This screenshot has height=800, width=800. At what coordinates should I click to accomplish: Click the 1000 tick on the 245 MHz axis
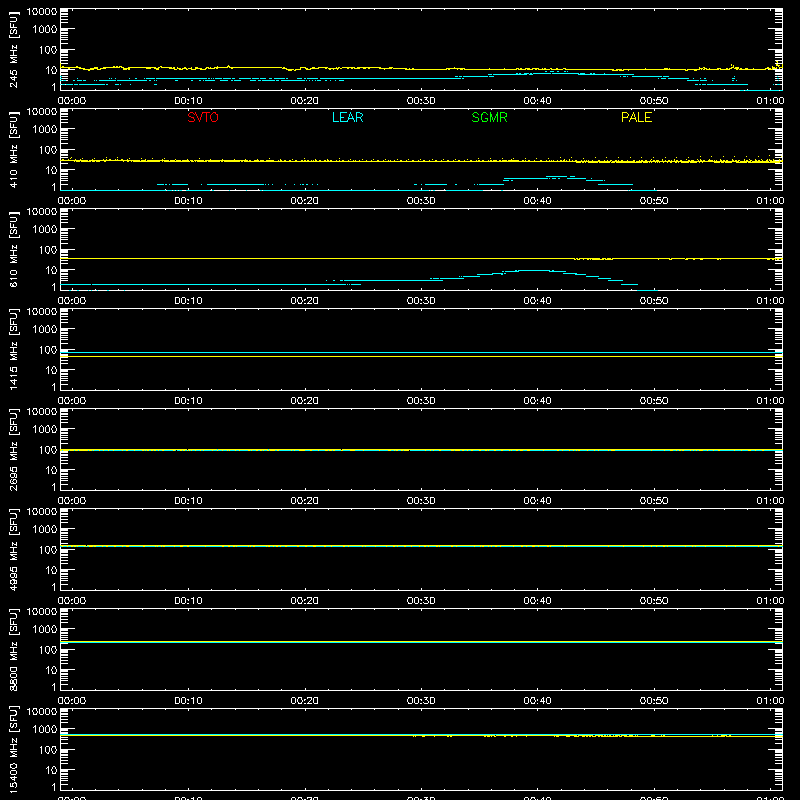(45, 29)
